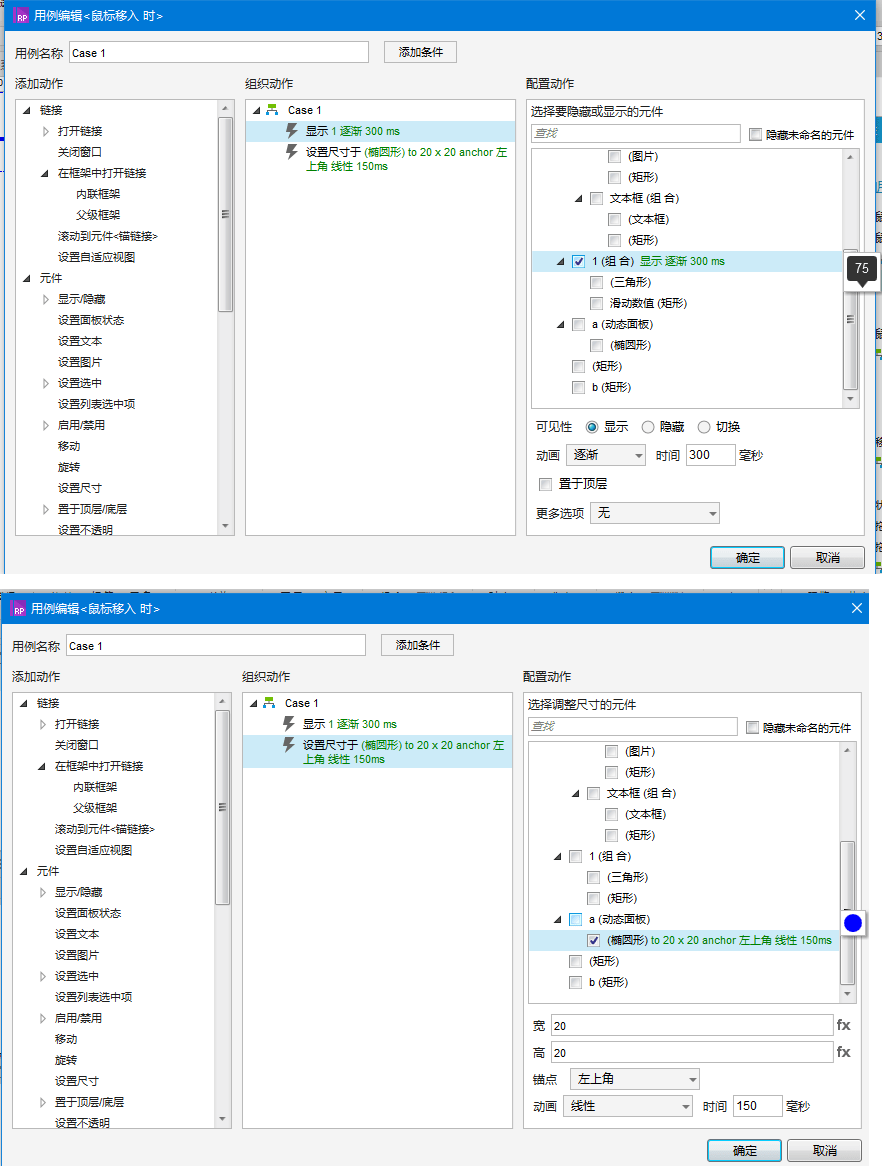Open the 锚点 左上角 dropdown
The width and height of the screenshot is (882, 1166).
(x=633, y=1079)
